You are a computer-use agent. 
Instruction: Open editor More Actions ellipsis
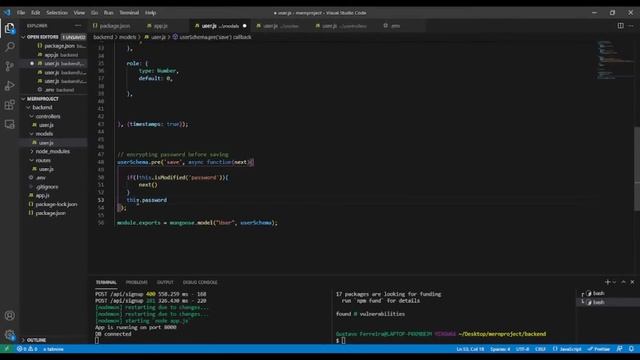631,25
